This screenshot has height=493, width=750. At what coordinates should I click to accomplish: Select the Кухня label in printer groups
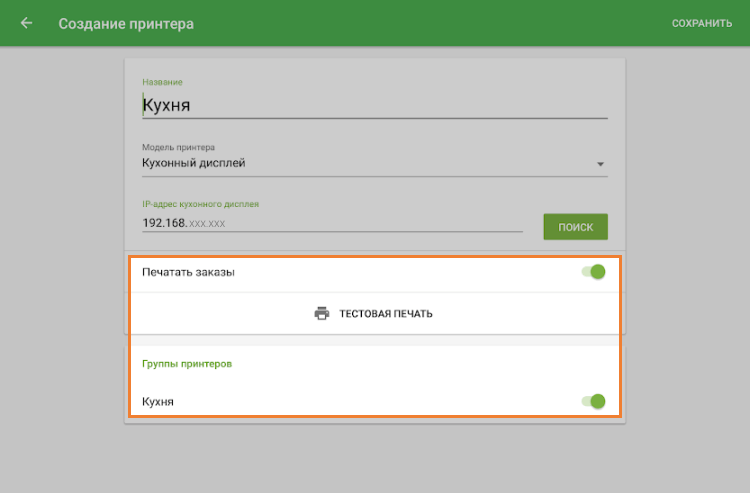tap(158, 401)
